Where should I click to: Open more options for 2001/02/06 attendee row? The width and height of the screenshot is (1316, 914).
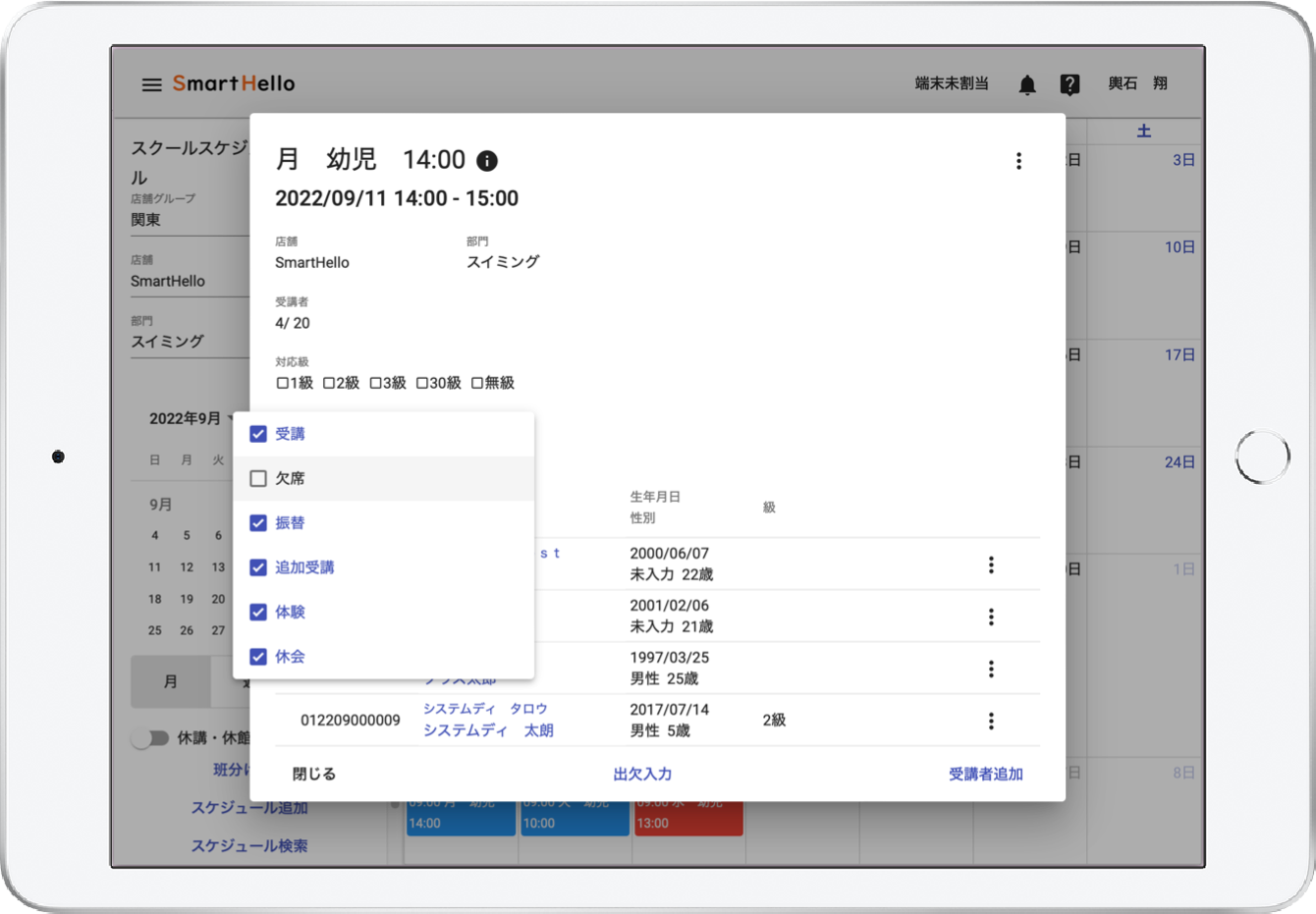(x=991, y=617)
